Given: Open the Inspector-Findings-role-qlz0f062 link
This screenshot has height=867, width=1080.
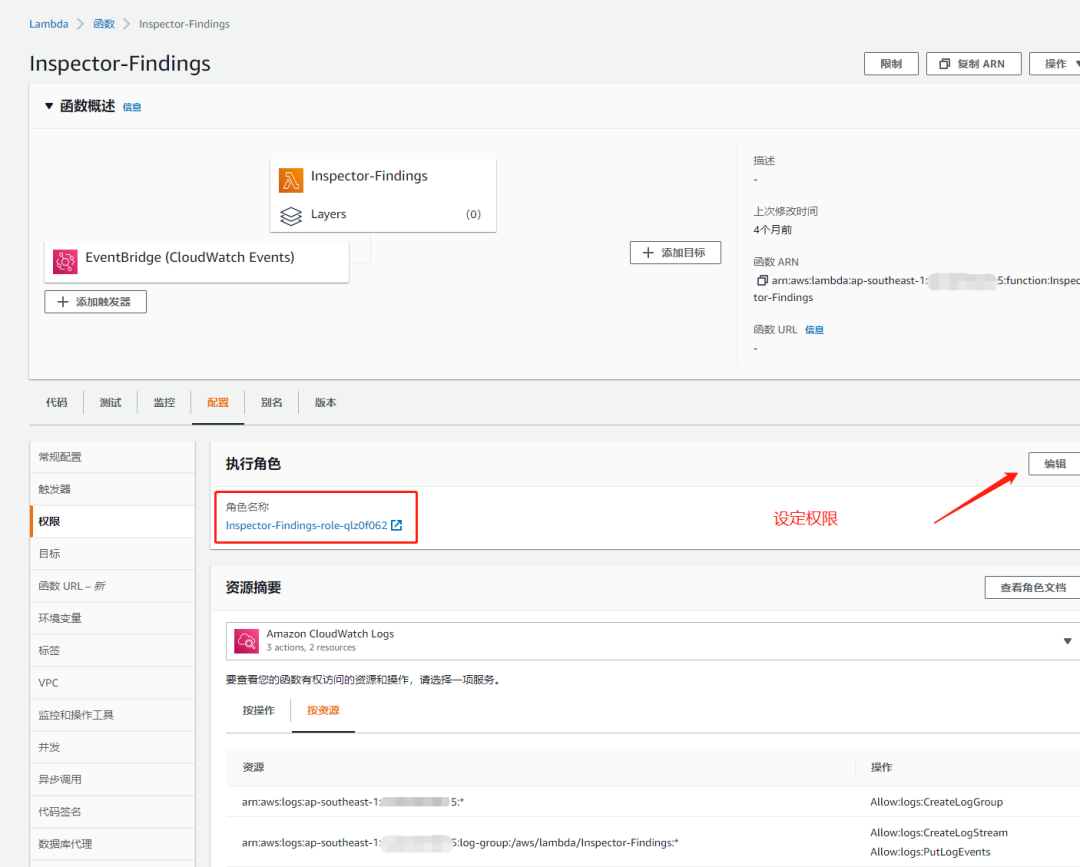Looking at the screenshot, I should 307,525.
